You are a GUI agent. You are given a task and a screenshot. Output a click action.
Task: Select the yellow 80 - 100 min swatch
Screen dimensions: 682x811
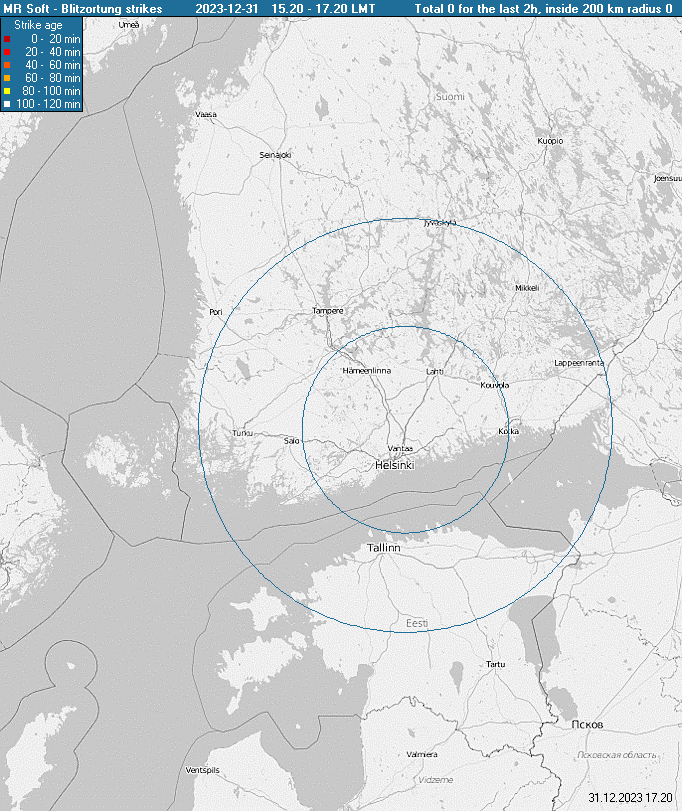click(7, 90)
